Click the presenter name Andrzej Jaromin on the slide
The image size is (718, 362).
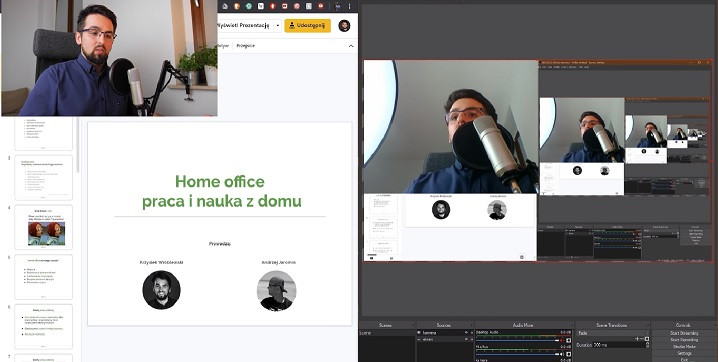coord(278,263)
